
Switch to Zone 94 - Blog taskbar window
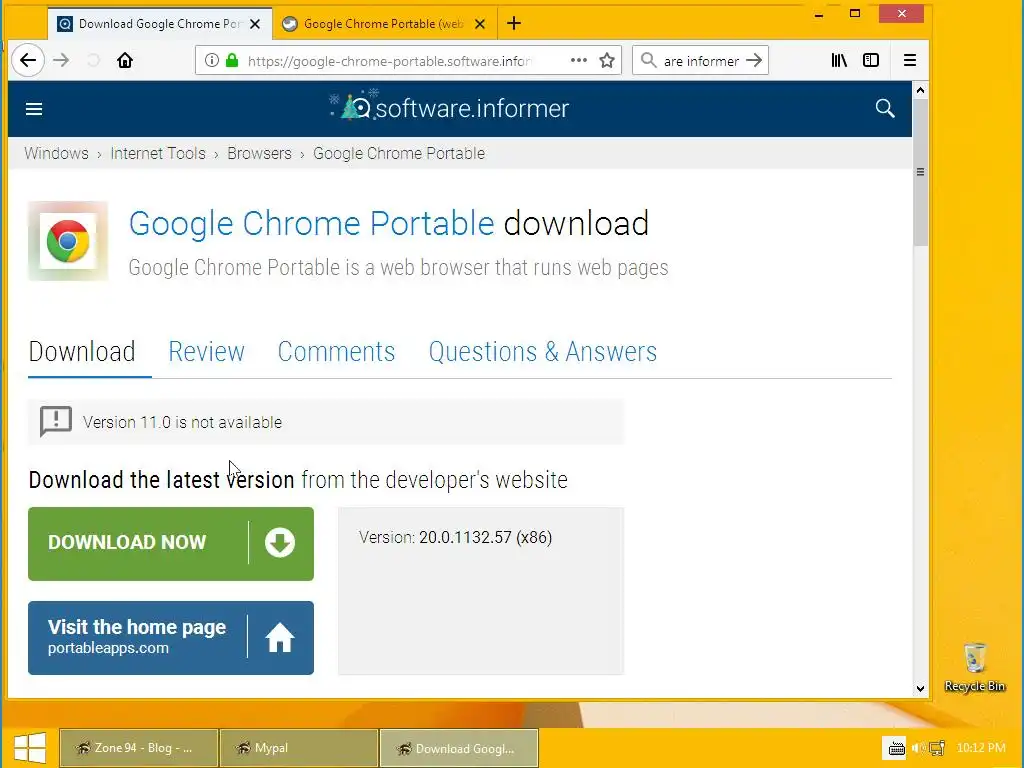click(138, 748)
